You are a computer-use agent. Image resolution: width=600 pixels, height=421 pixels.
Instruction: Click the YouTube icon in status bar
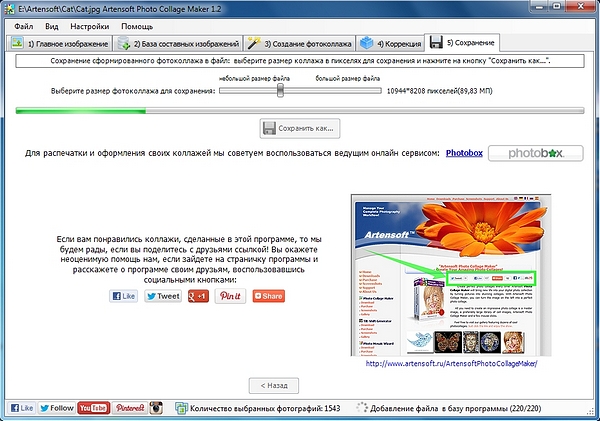94,408
